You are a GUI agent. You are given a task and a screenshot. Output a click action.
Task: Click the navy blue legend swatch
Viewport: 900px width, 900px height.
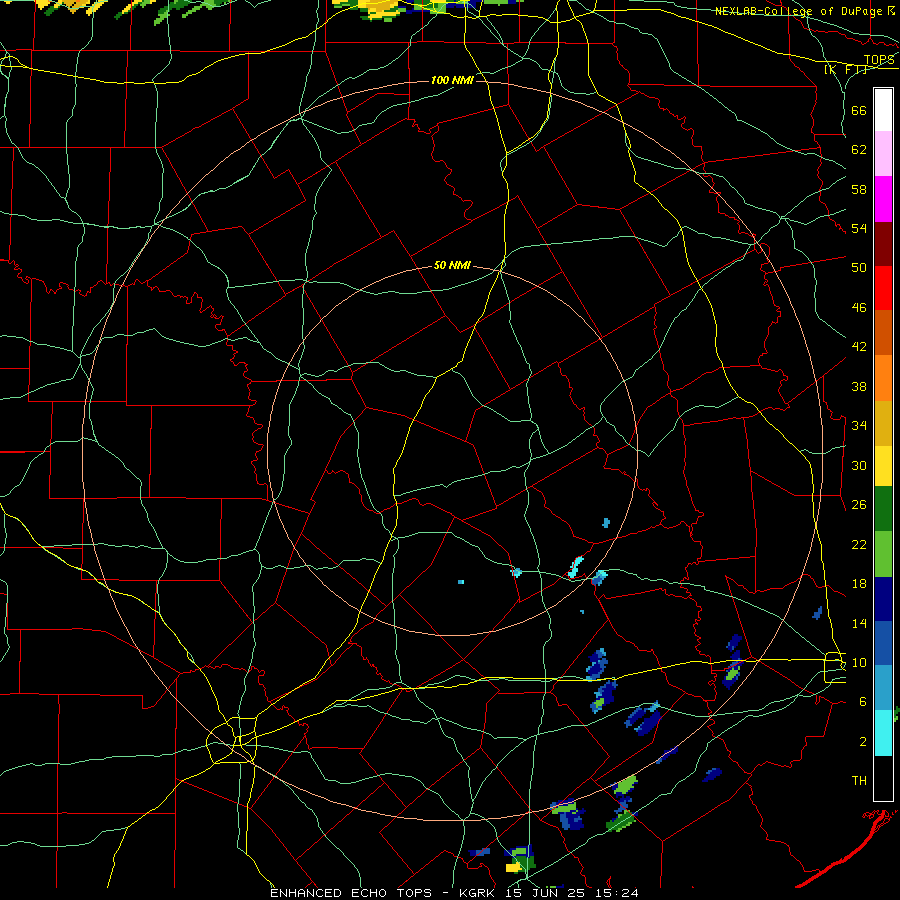[x=883, y=599]
